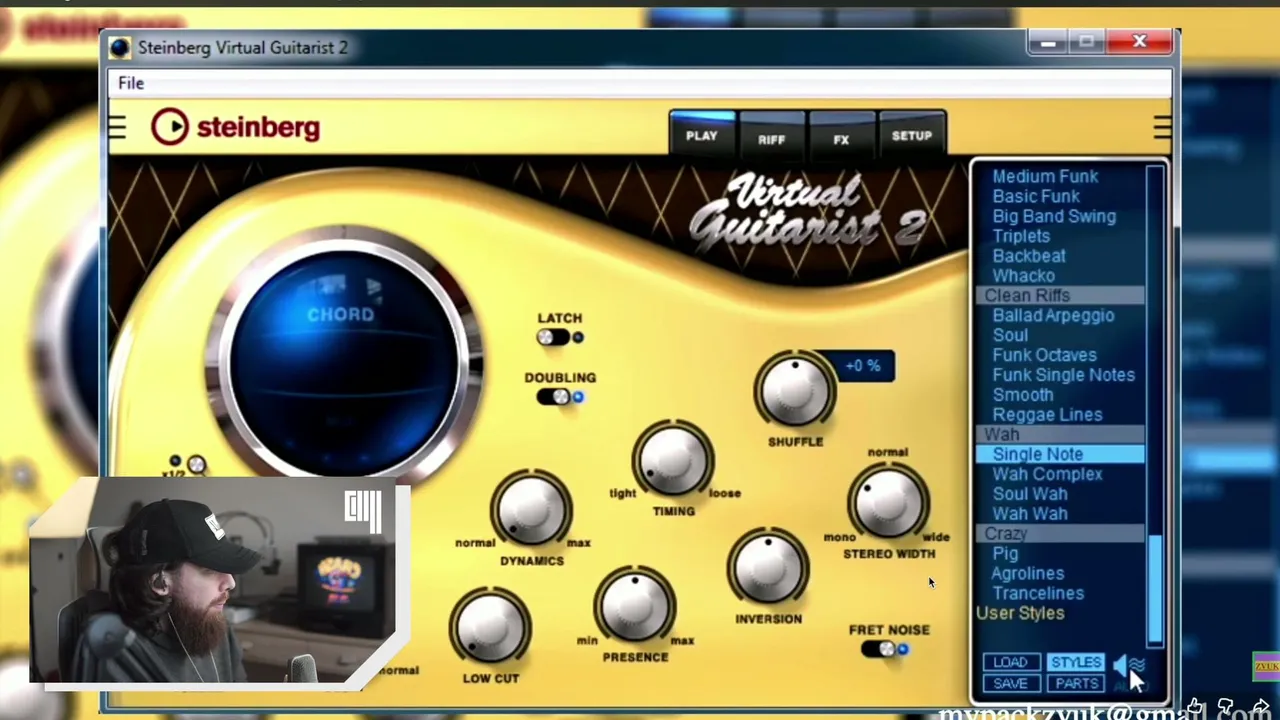1280x720 pixels.
Task: Minimize the Virtual Guitarist 2 window
Action: pyautogui.click(x=1048, y=42)
